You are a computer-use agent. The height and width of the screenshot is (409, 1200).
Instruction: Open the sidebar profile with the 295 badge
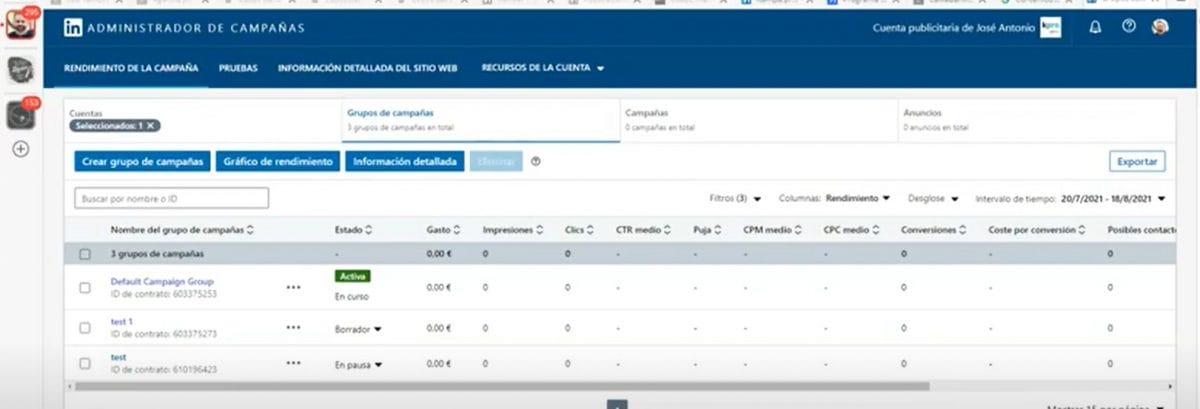(20, 24)
